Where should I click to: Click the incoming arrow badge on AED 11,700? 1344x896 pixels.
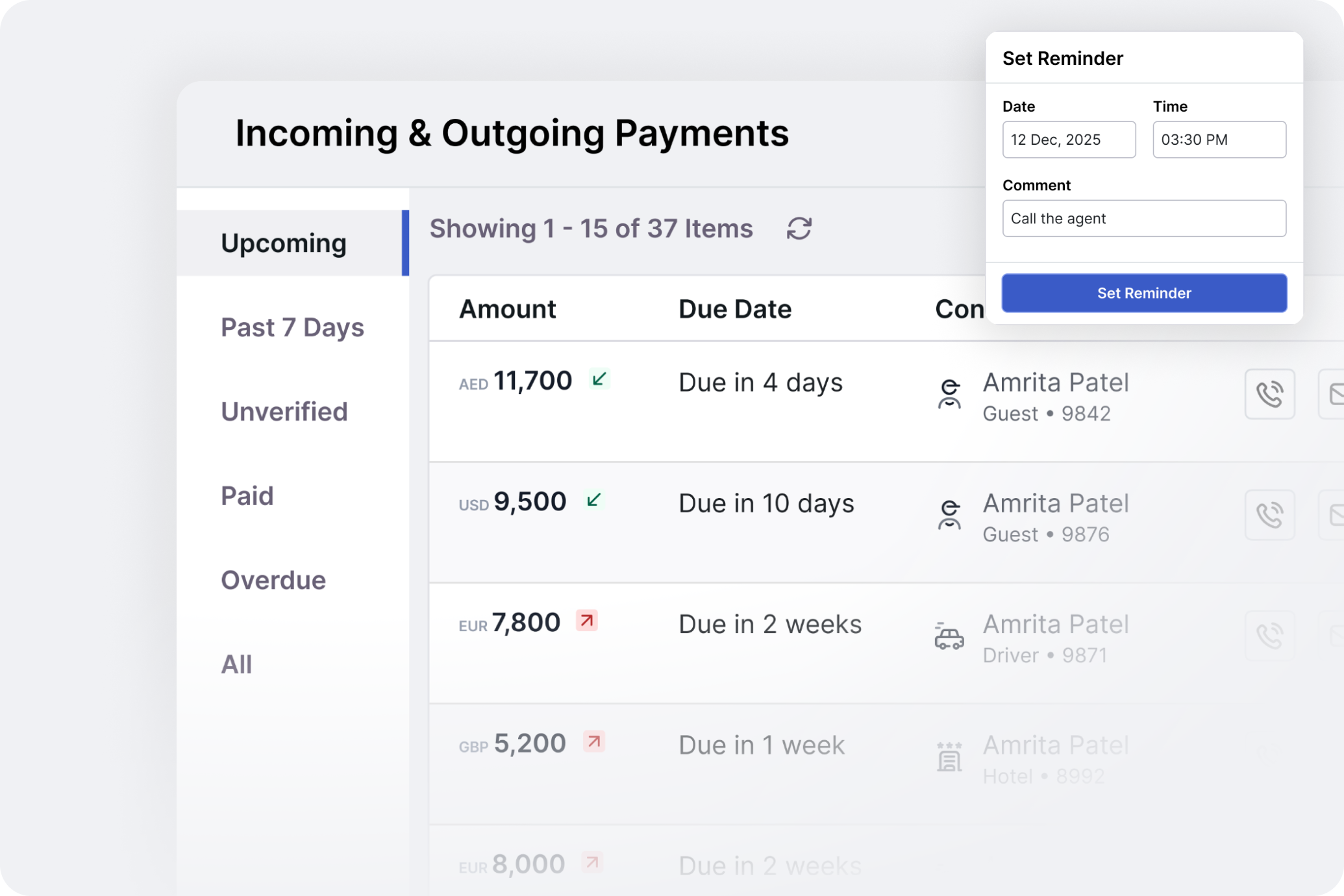[x=599, y=379]
